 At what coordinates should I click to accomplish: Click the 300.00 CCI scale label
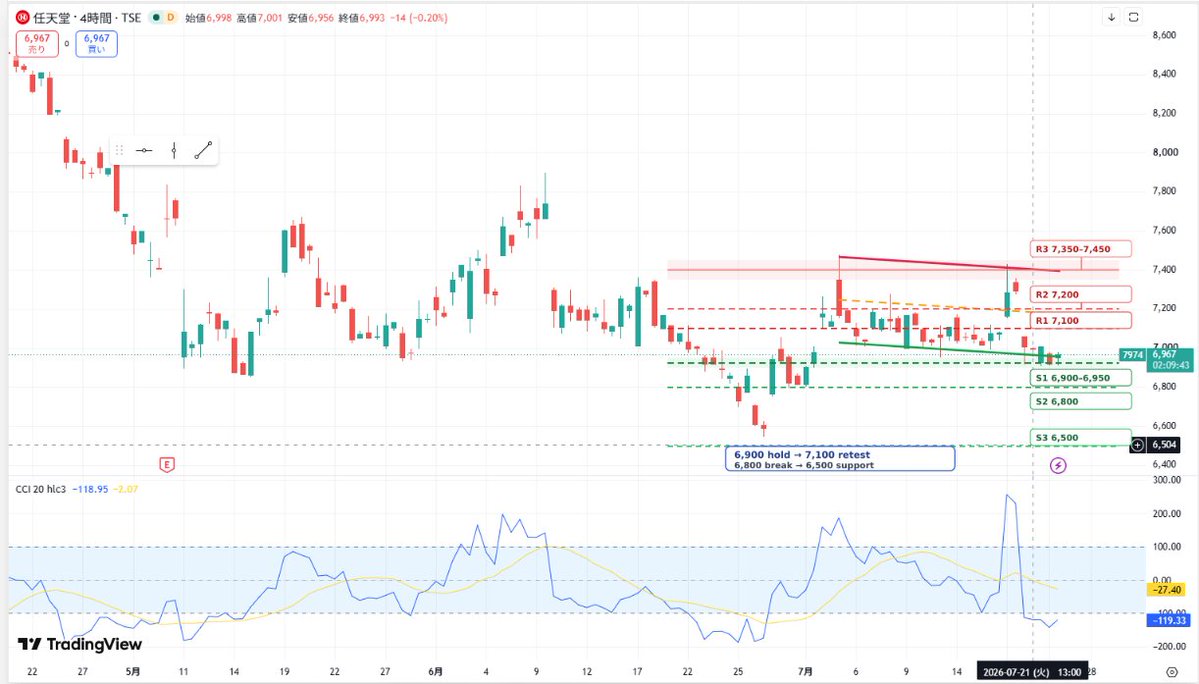tap(1167, 480)
